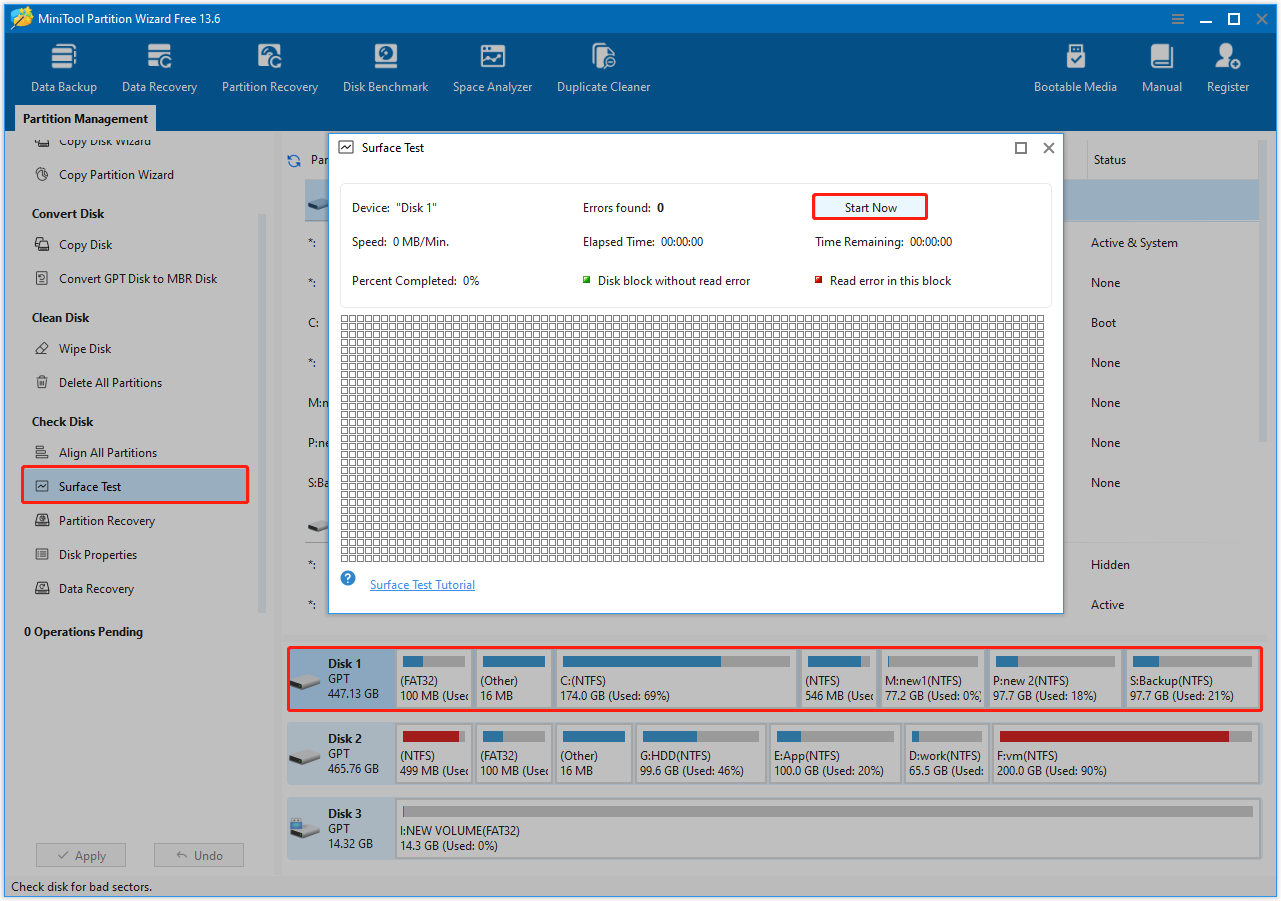Select Surface Test in sidebar

tap(135, 486)
